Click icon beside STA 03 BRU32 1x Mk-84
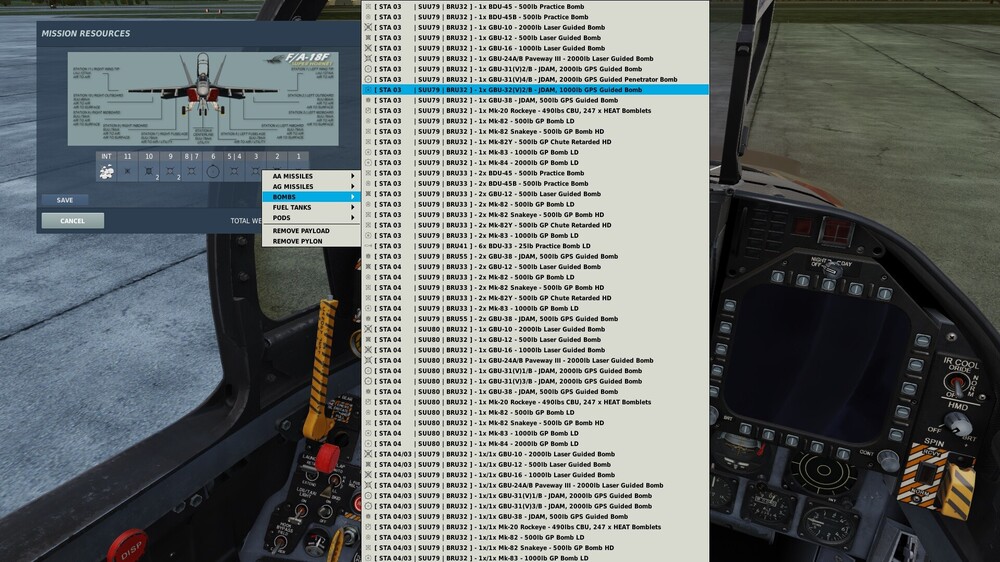The image size is (1000, 562). [368, 163]
